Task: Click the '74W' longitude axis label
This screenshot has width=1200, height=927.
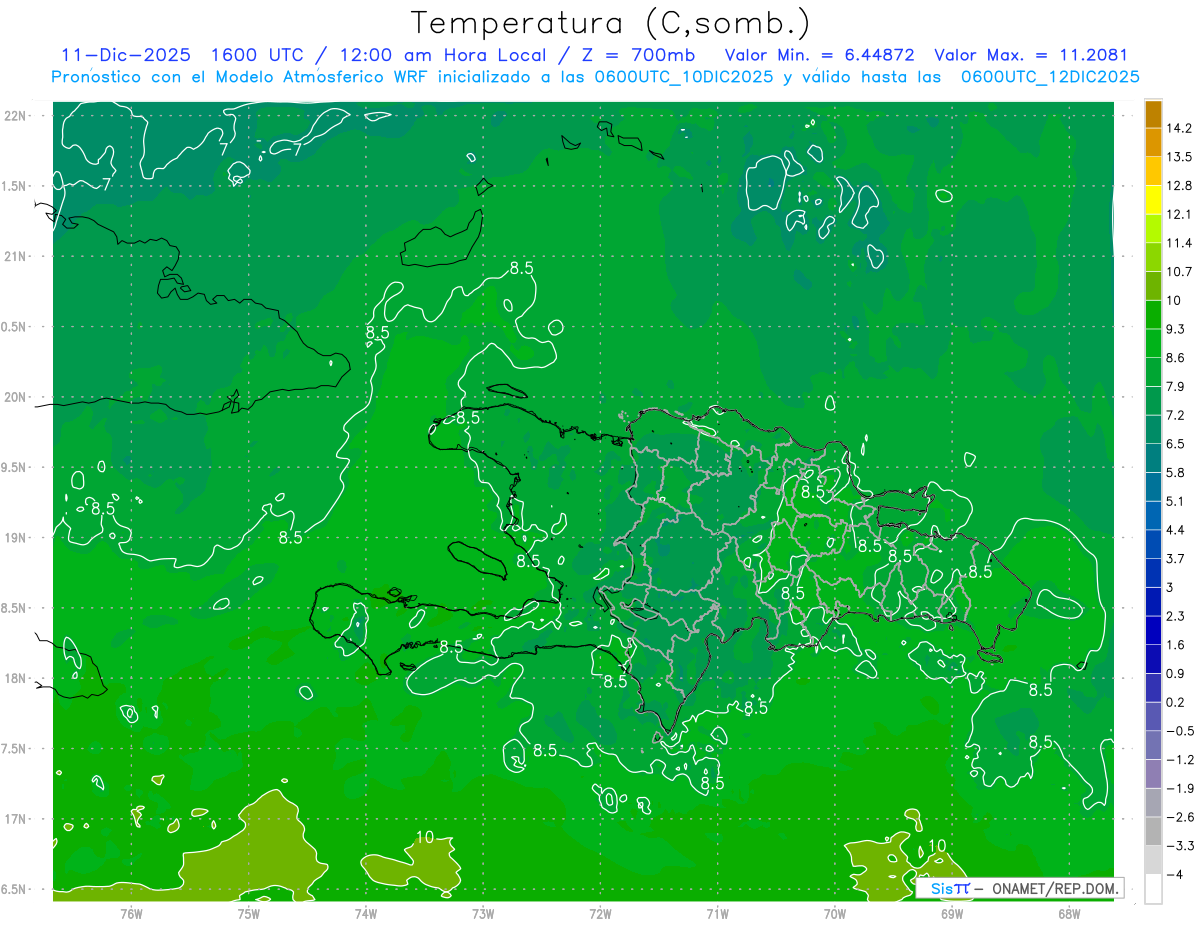Action: click(365, 912)
